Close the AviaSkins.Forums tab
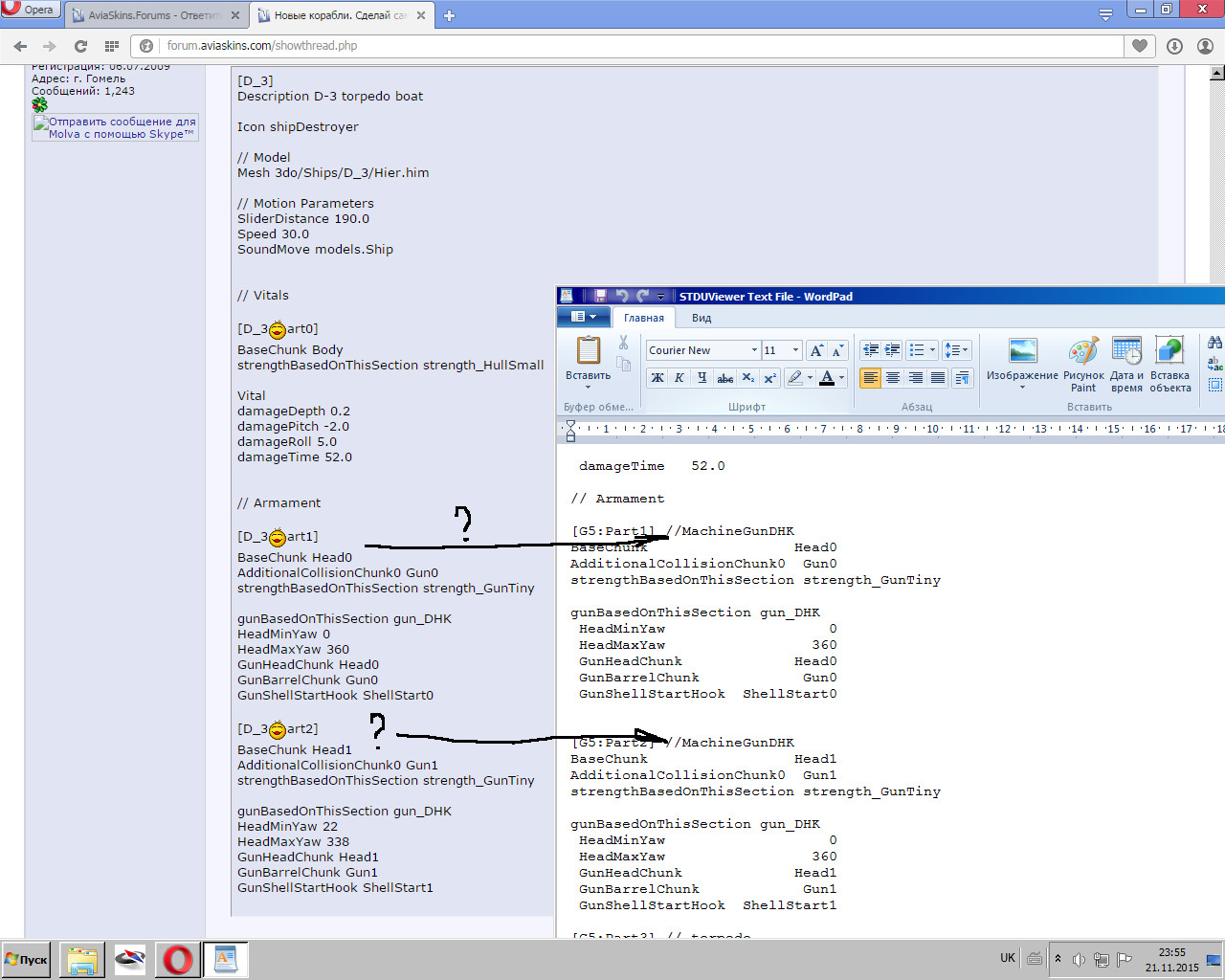Screen dimensions: 1225x980 (x=235, y=15)
